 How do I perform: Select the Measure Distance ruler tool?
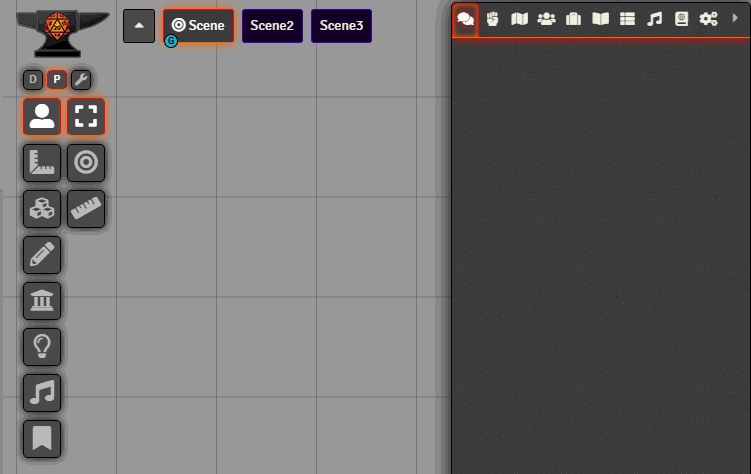tap(86, 209)
